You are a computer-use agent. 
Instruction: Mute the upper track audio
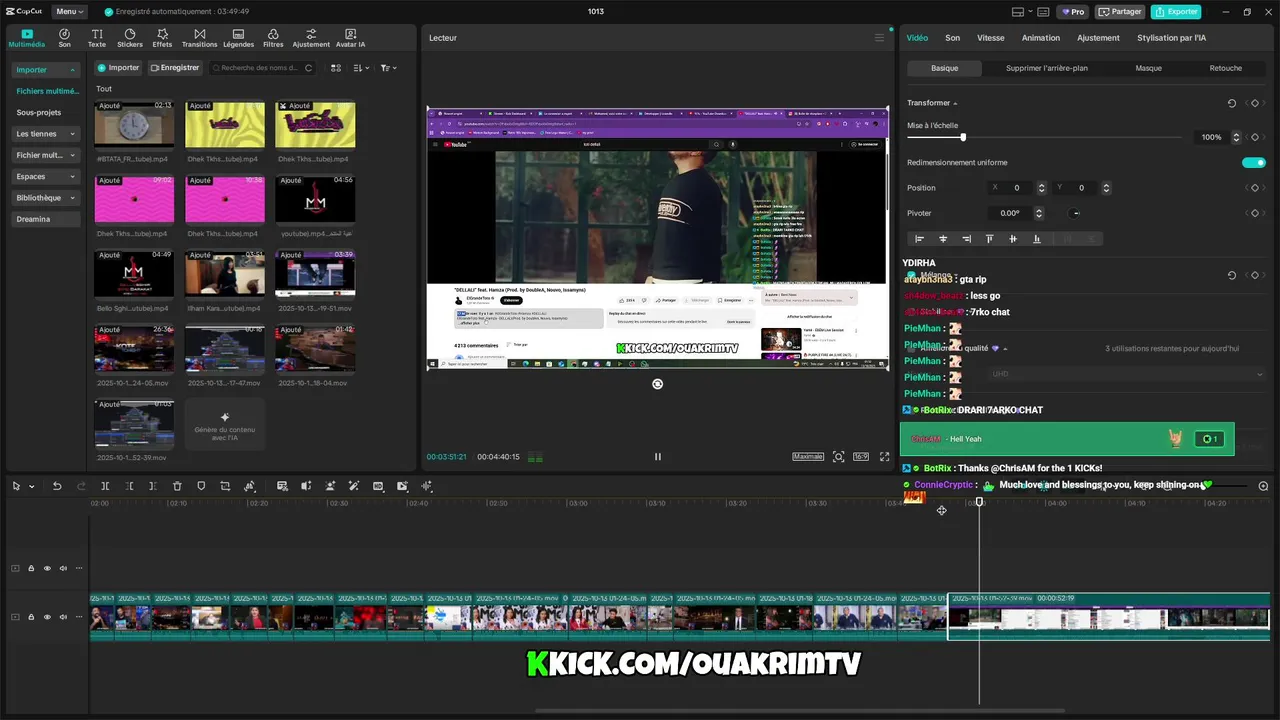click(x=63, y=568)
